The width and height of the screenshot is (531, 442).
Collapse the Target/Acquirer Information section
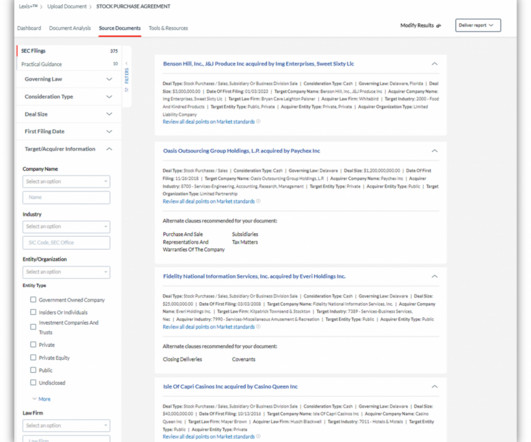[x=109, y=149]
